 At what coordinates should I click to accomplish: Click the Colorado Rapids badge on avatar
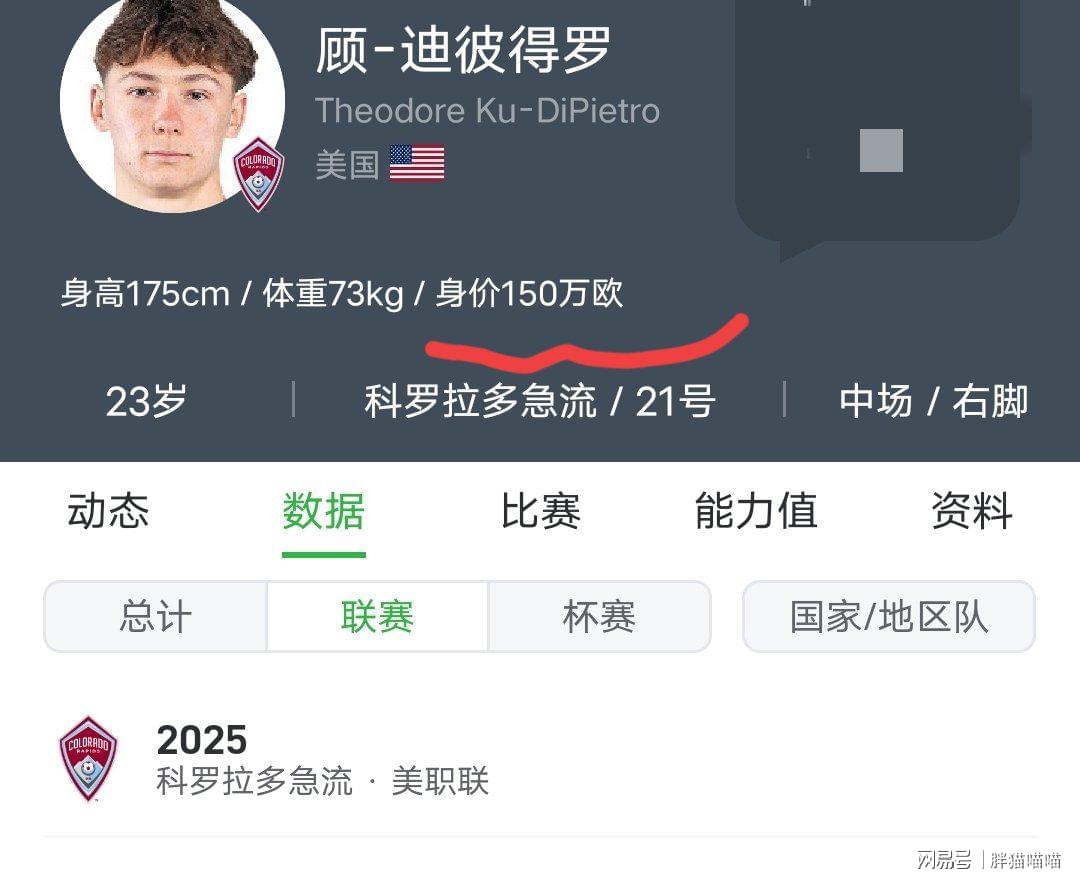pyautogui.click(x=258, y=174)
